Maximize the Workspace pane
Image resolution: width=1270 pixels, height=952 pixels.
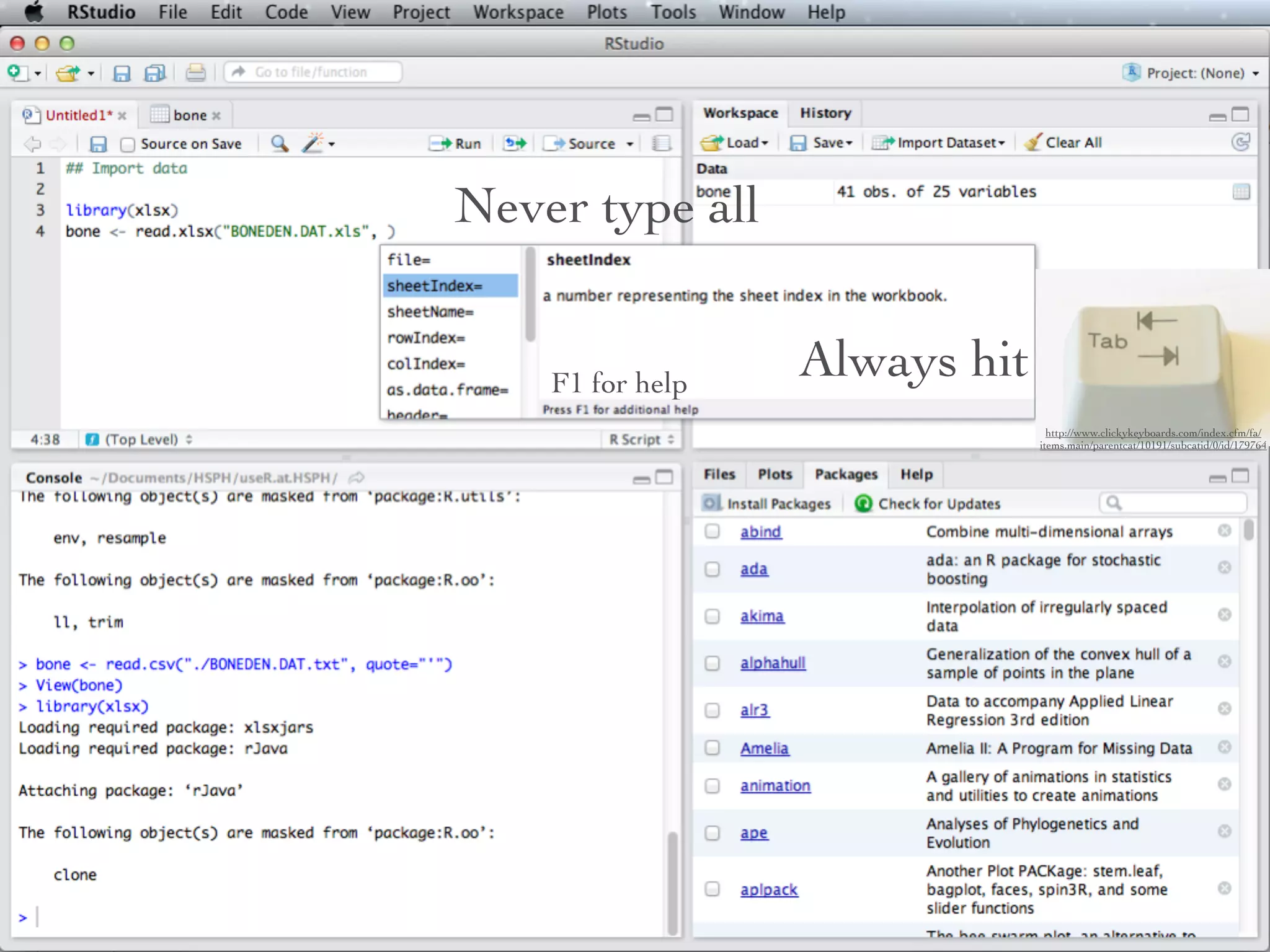tap(1240, 115)
